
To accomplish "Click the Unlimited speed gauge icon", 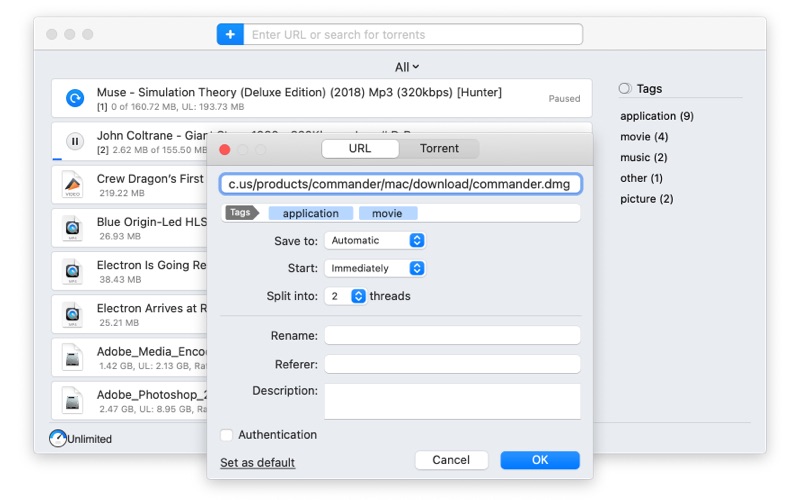I will (58, 438).
